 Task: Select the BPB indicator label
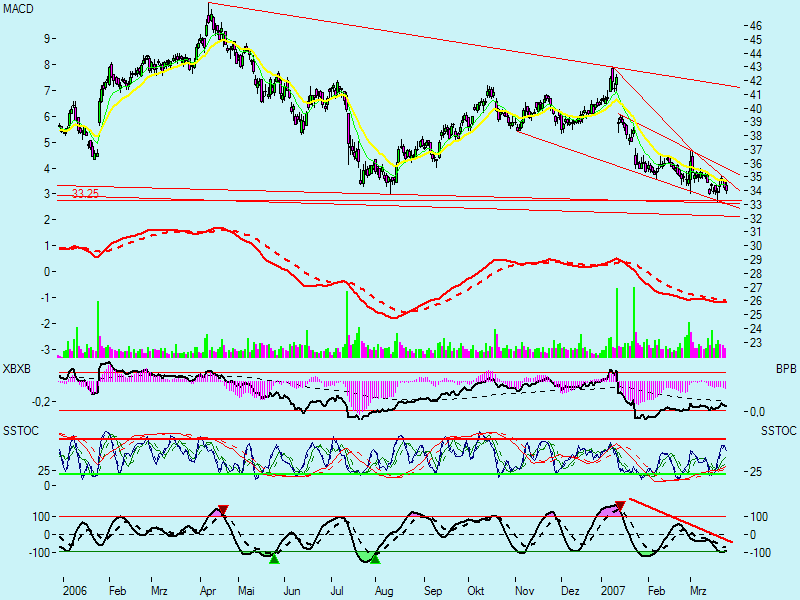786,369
